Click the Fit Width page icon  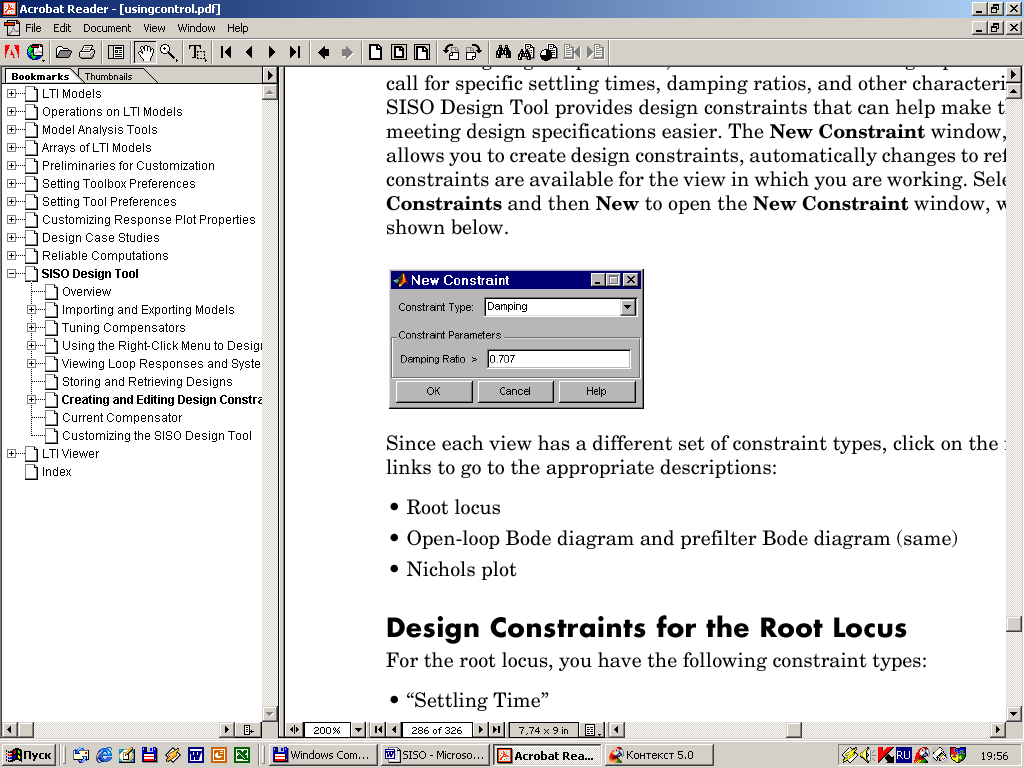423,52
